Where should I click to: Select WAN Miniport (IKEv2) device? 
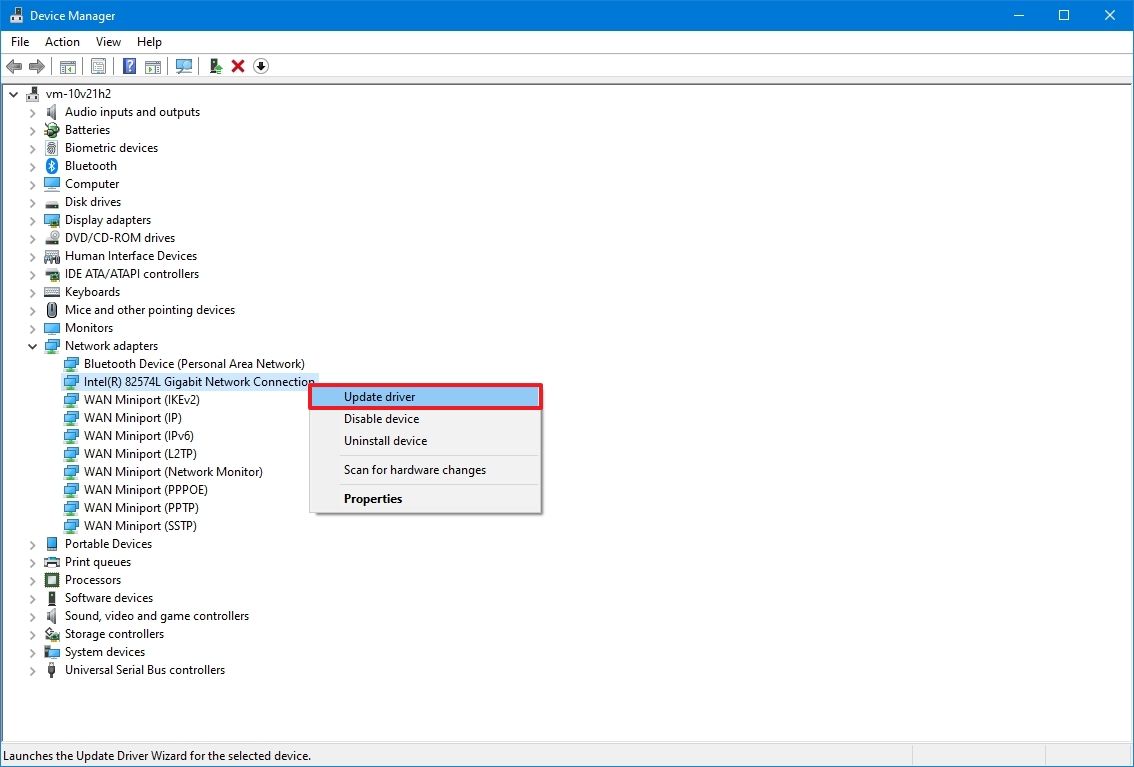tap(139, 400)
